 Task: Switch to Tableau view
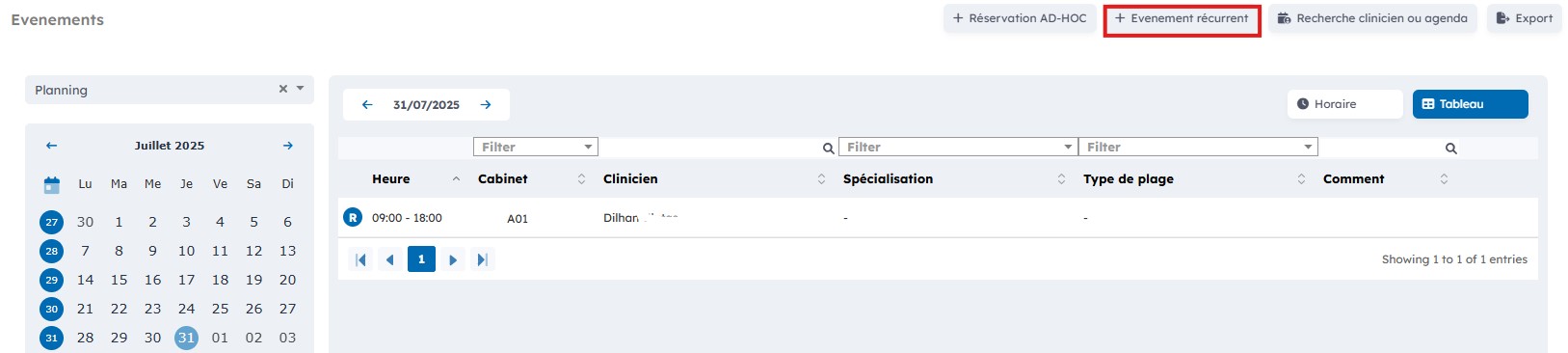[1470, 104]
